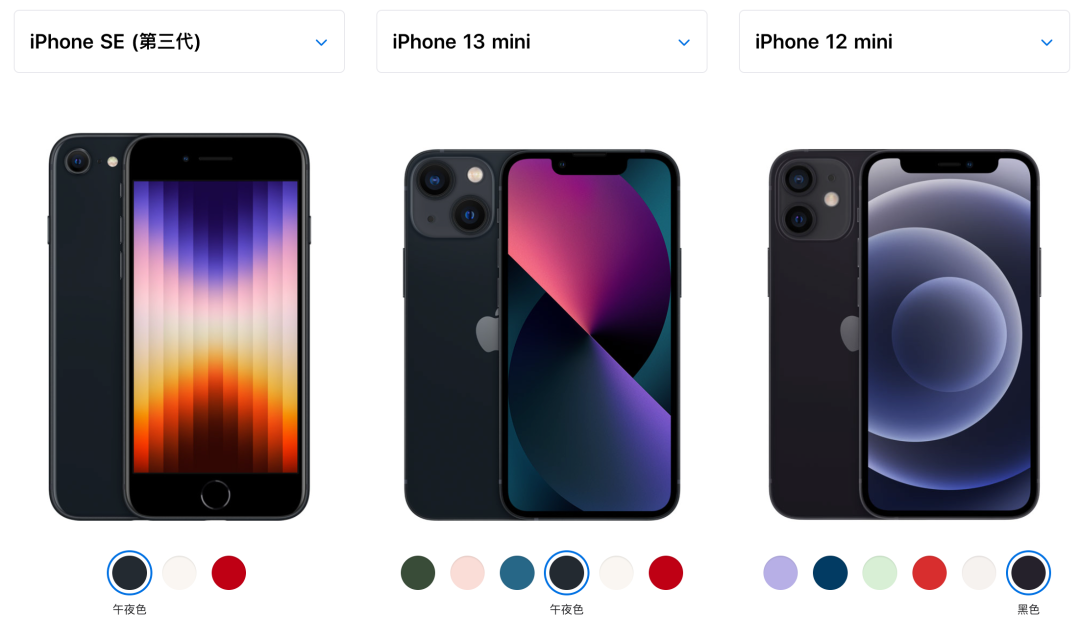This screenshot has width=1080, height=639.
Task: Choose green color for iPhone 13 mini
Action: (x=418, y=572)
